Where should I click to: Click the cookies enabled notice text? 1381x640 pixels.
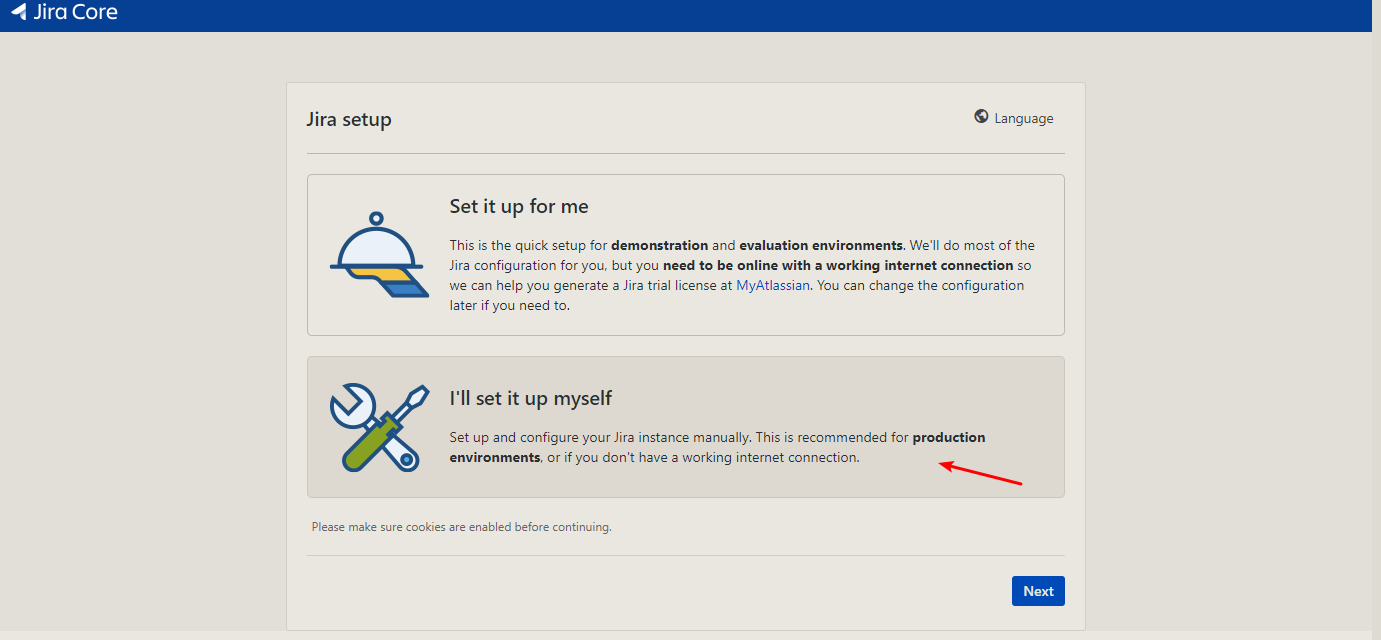(461, 527)
